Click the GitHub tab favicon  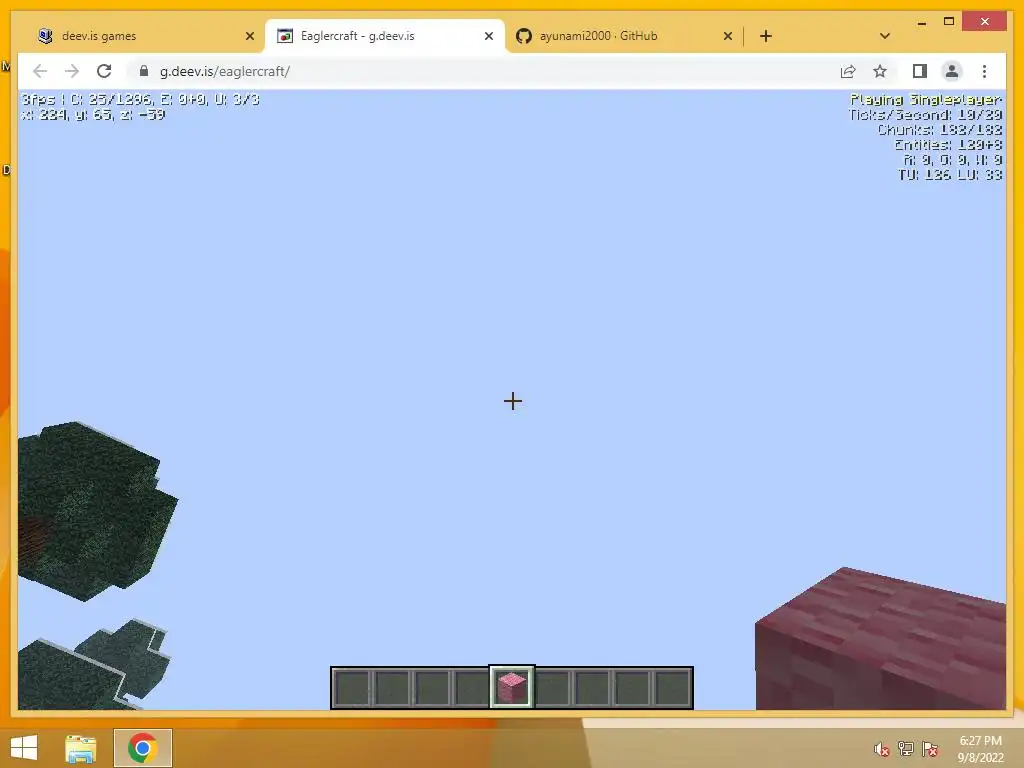[524, 36]
